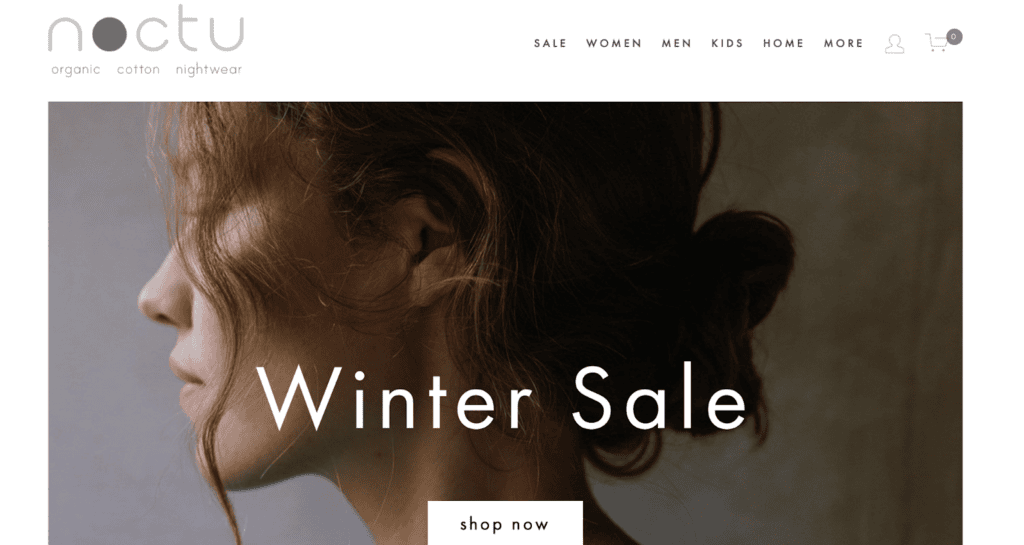
Task: Click the shop now button
Action: pos(505,523)
